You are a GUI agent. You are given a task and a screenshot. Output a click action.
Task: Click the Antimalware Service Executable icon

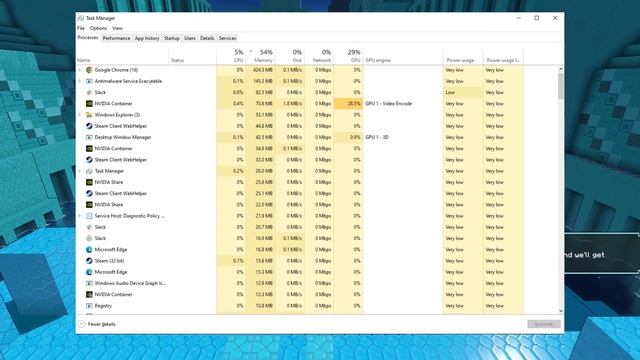tap(89, 81)
